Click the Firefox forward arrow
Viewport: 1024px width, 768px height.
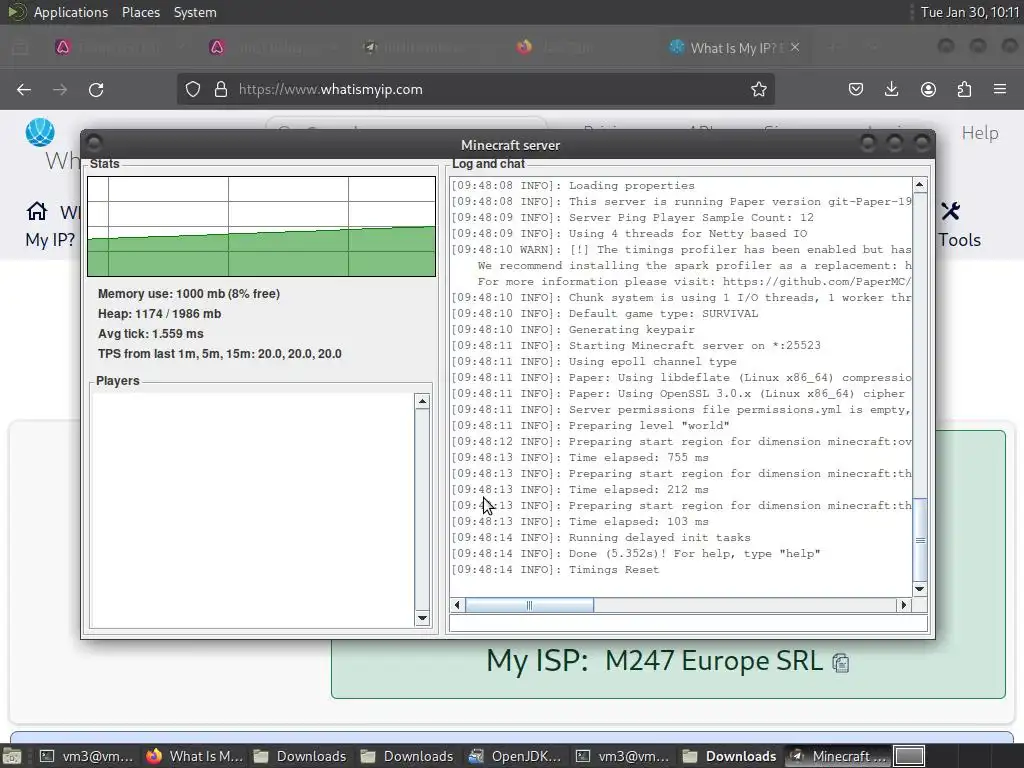coord(60,89)
